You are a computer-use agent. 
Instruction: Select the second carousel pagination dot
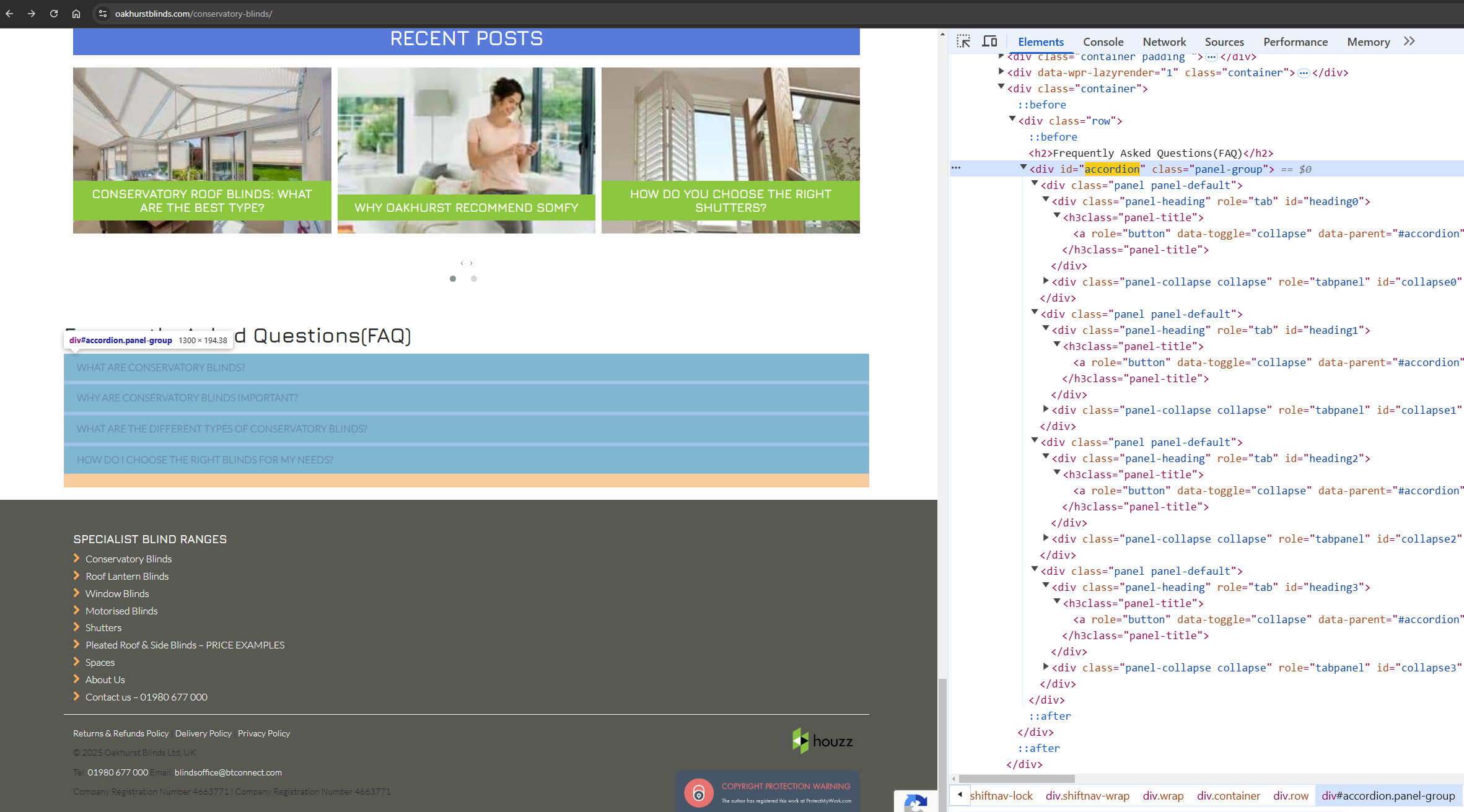474,279
